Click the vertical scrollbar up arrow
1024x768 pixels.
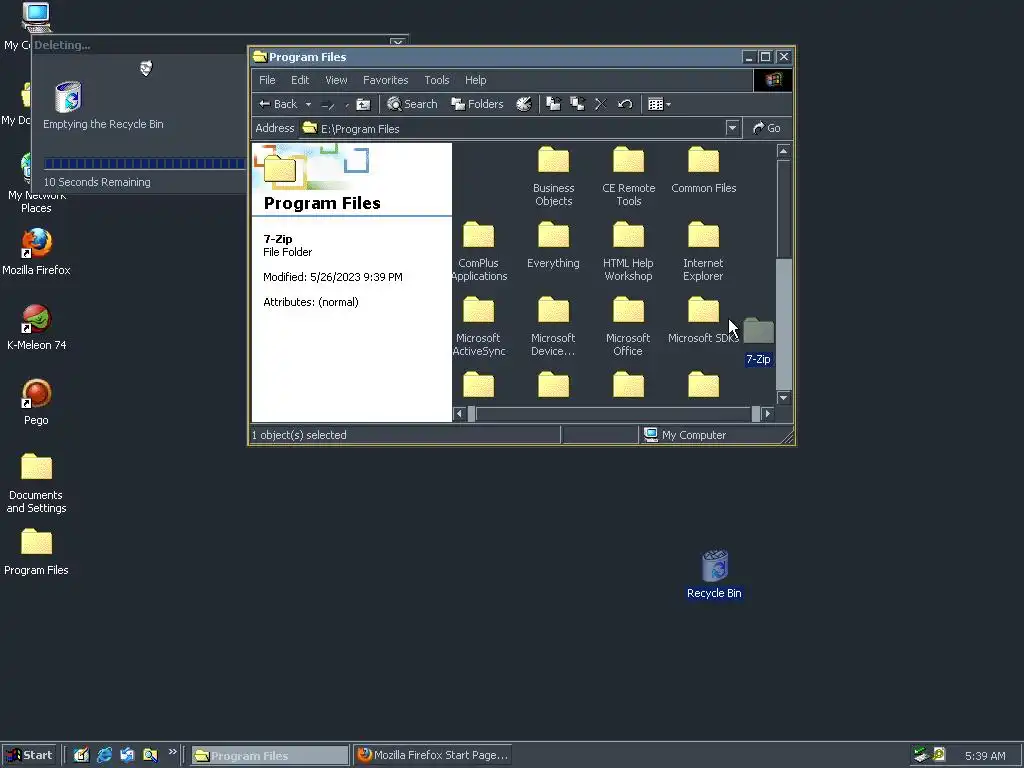click(784, 152)
